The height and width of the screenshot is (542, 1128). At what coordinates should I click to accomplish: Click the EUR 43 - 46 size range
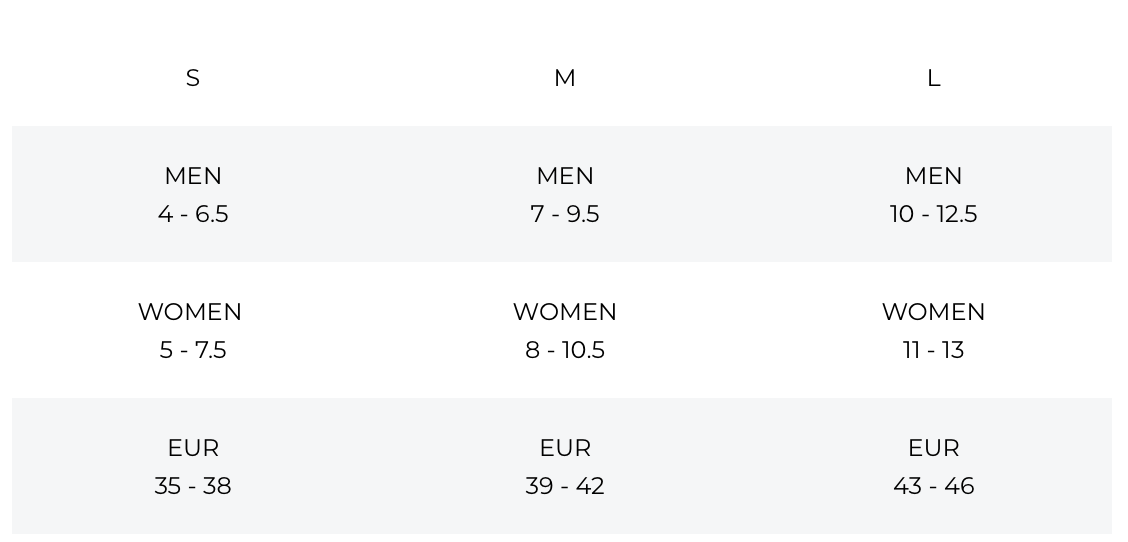[933, 486]
